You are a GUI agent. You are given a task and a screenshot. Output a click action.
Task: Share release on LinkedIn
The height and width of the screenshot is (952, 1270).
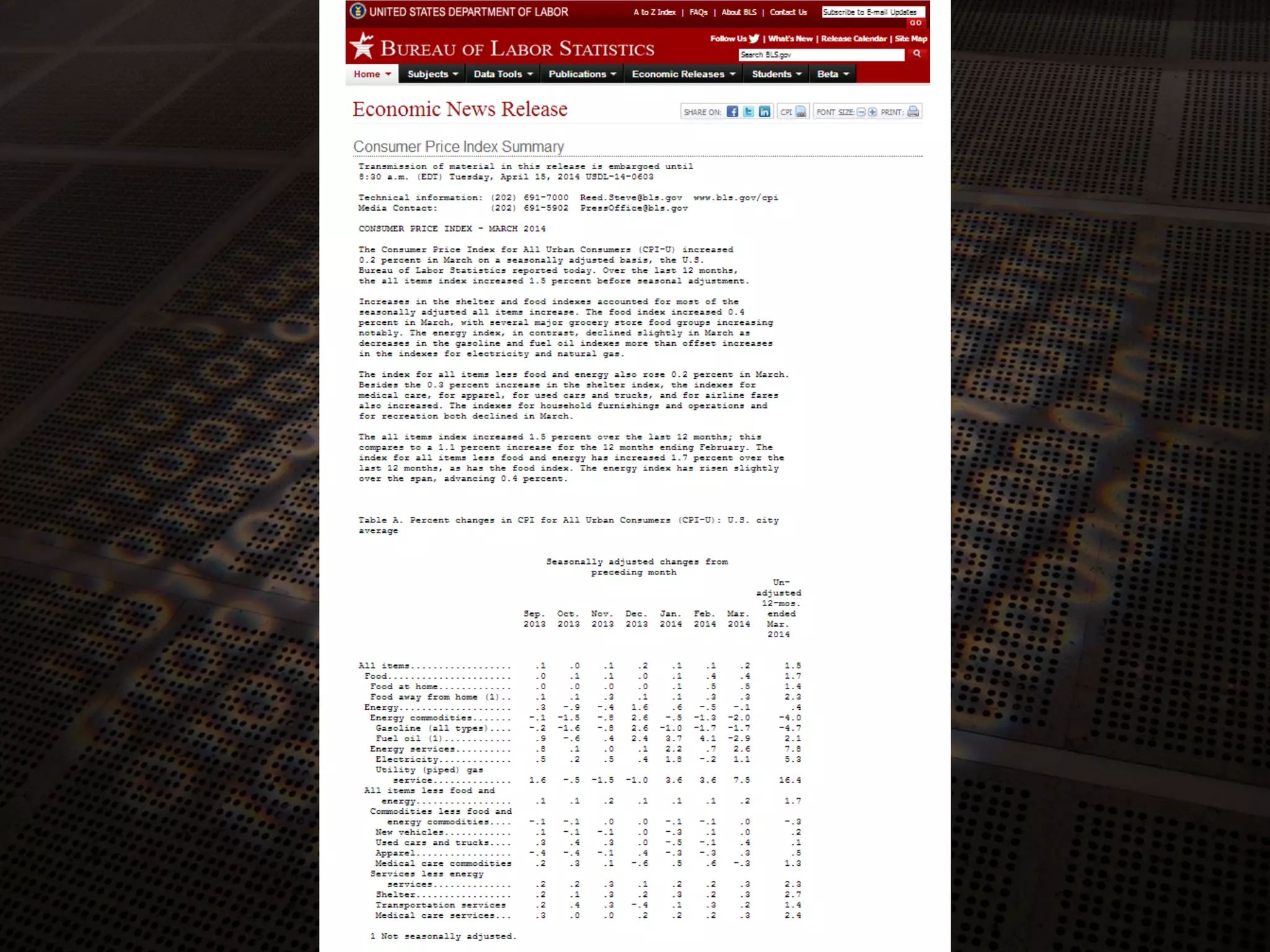pyautogui.click(x=765, y=112)
